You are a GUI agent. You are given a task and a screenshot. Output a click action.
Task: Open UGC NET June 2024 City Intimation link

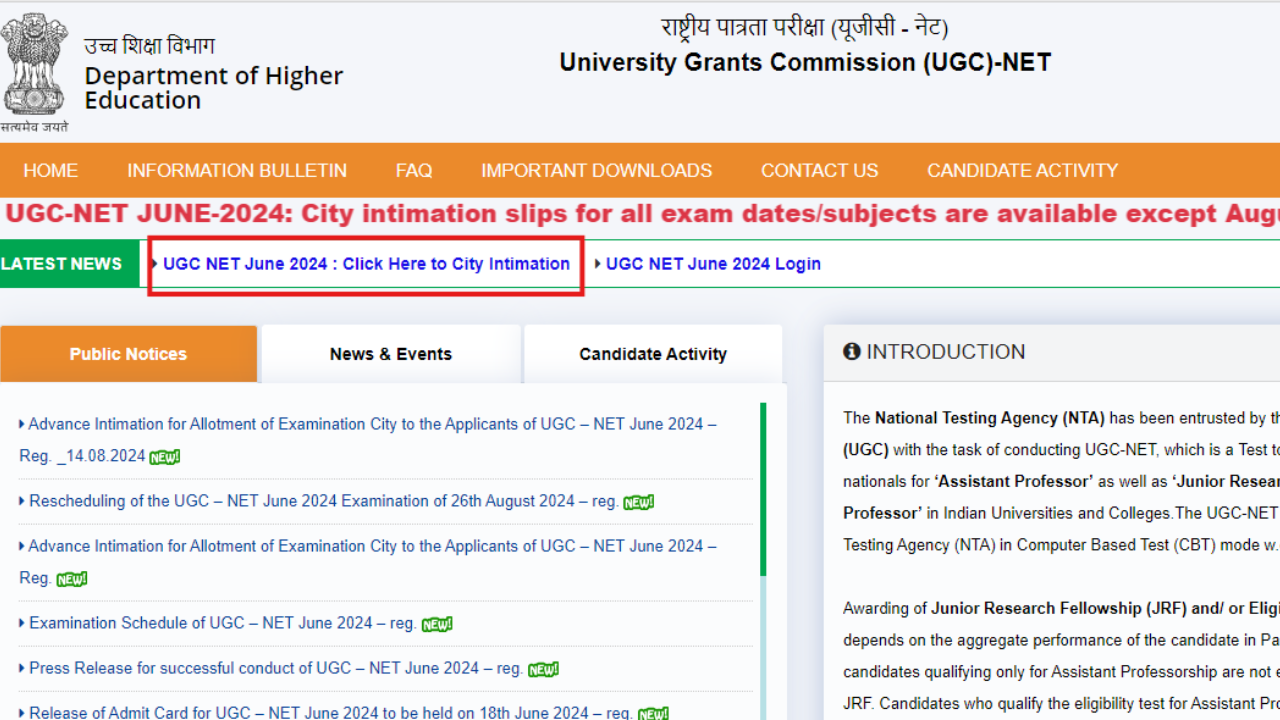pos(366,264)
